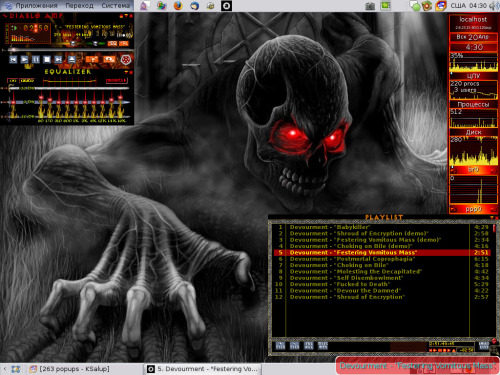Open the Система menu
500x375 pixels.
(115, 6)
